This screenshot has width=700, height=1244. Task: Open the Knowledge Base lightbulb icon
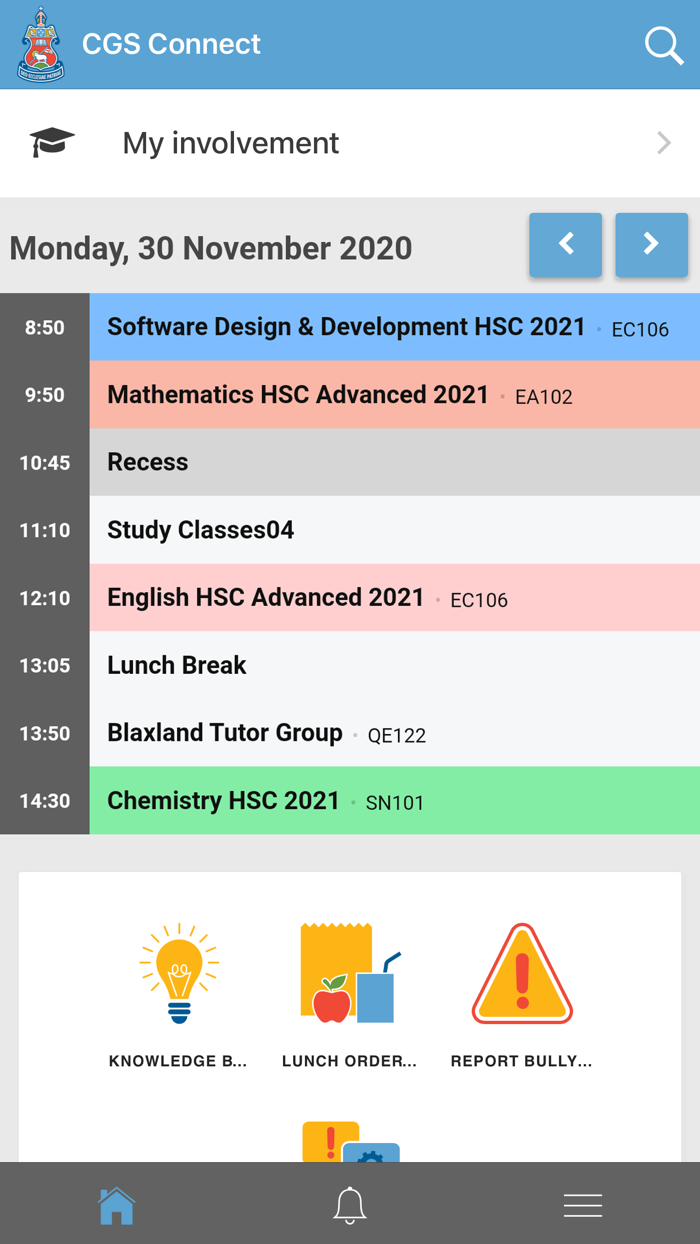point(178,970)
